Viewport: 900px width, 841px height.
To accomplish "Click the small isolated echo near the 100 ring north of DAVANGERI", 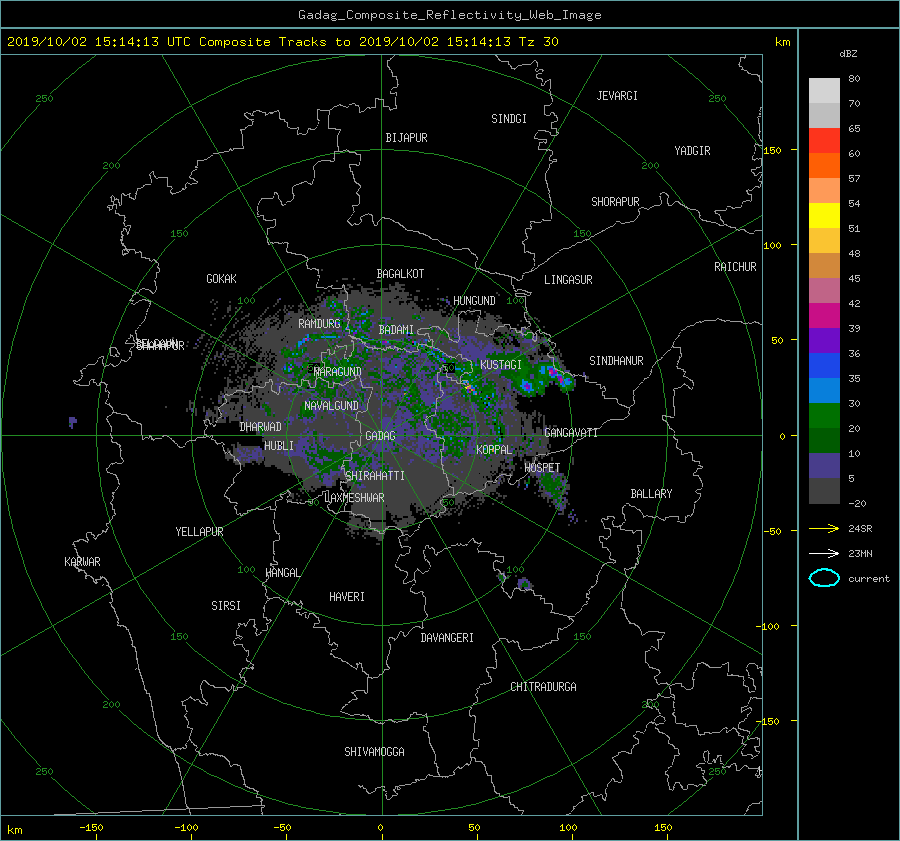I will 523,585.
